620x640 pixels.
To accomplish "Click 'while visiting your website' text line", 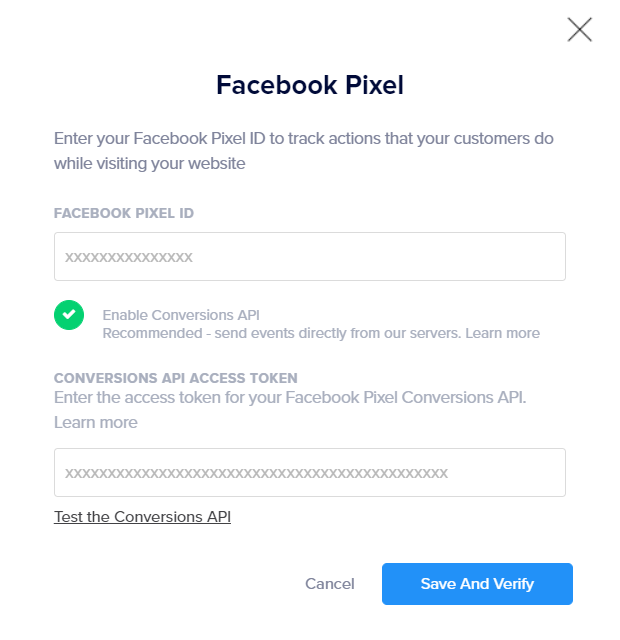I will [x=149, y=163].
